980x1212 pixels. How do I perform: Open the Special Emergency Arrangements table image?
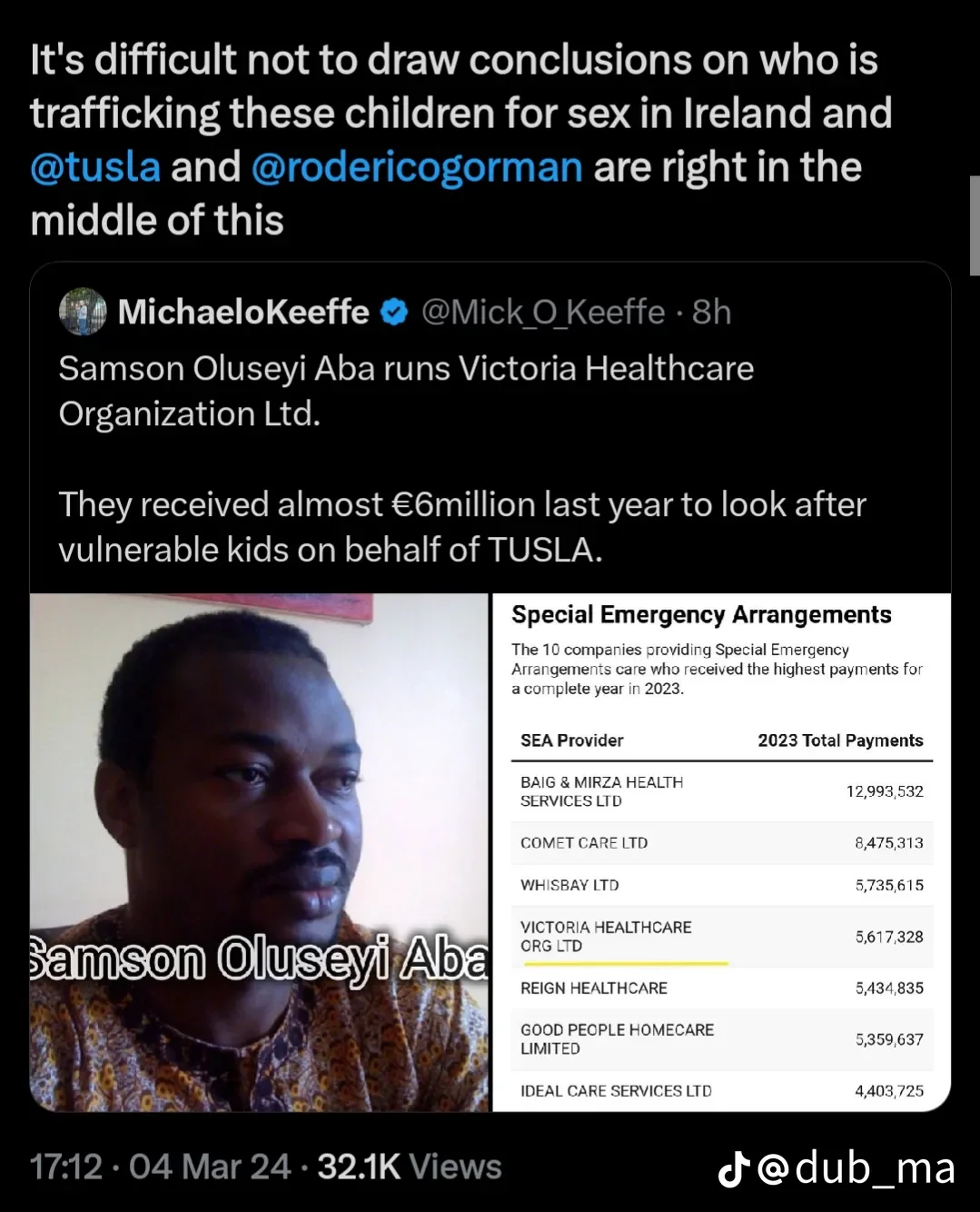pos(721,852)
